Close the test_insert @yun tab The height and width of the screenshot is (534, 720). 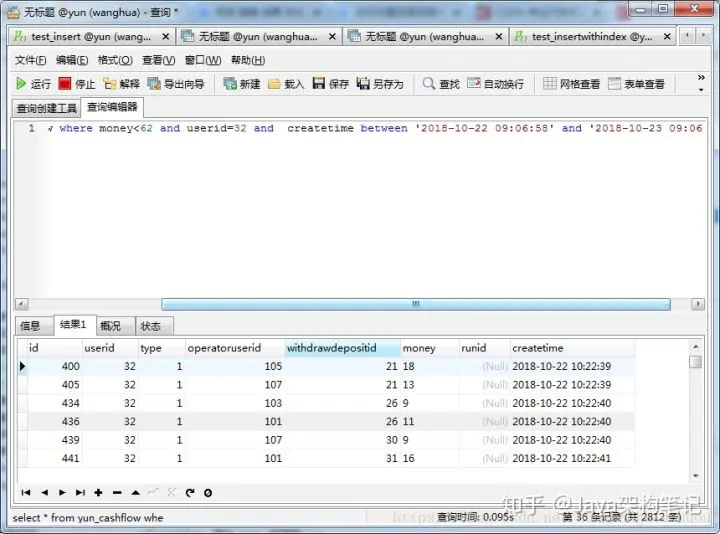point(166,36)
